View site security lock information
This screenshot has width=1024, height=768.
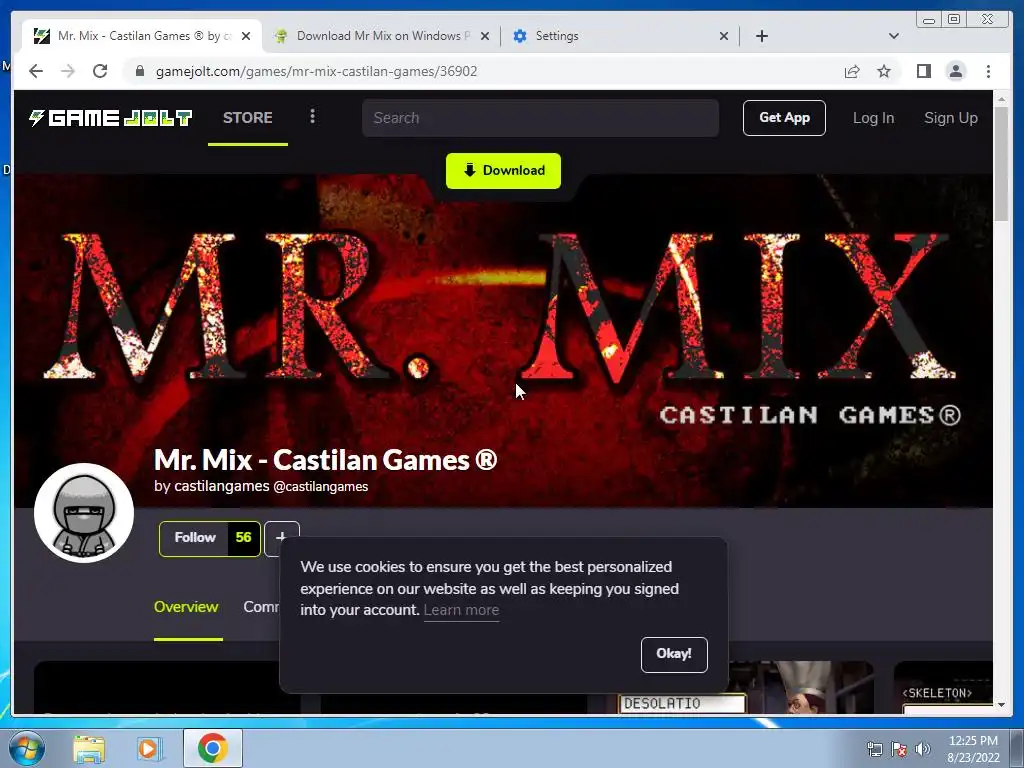click(x=139, y=71)
